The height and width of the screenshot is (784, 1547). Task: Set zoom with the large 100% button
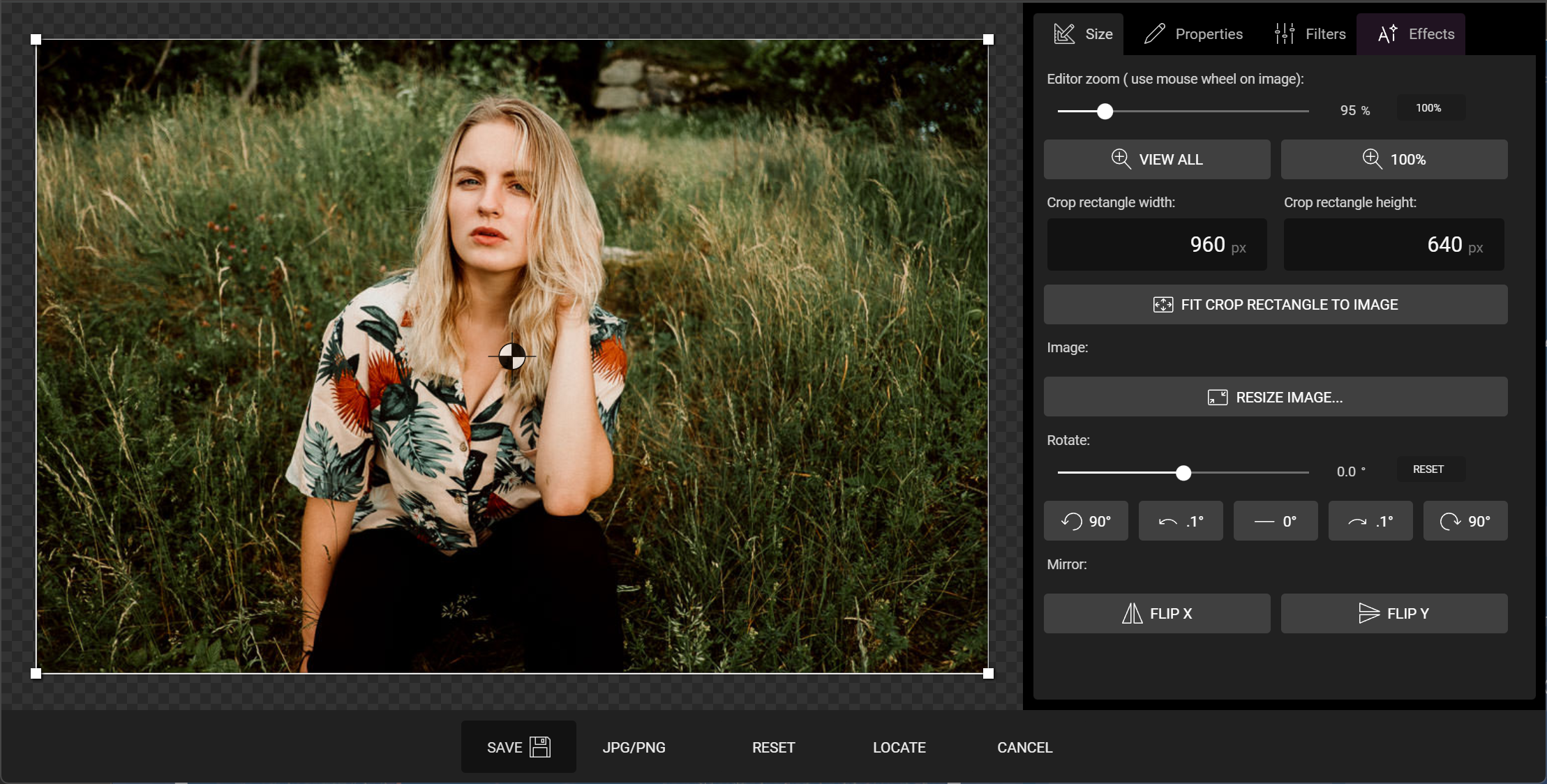coord(1394,160)
